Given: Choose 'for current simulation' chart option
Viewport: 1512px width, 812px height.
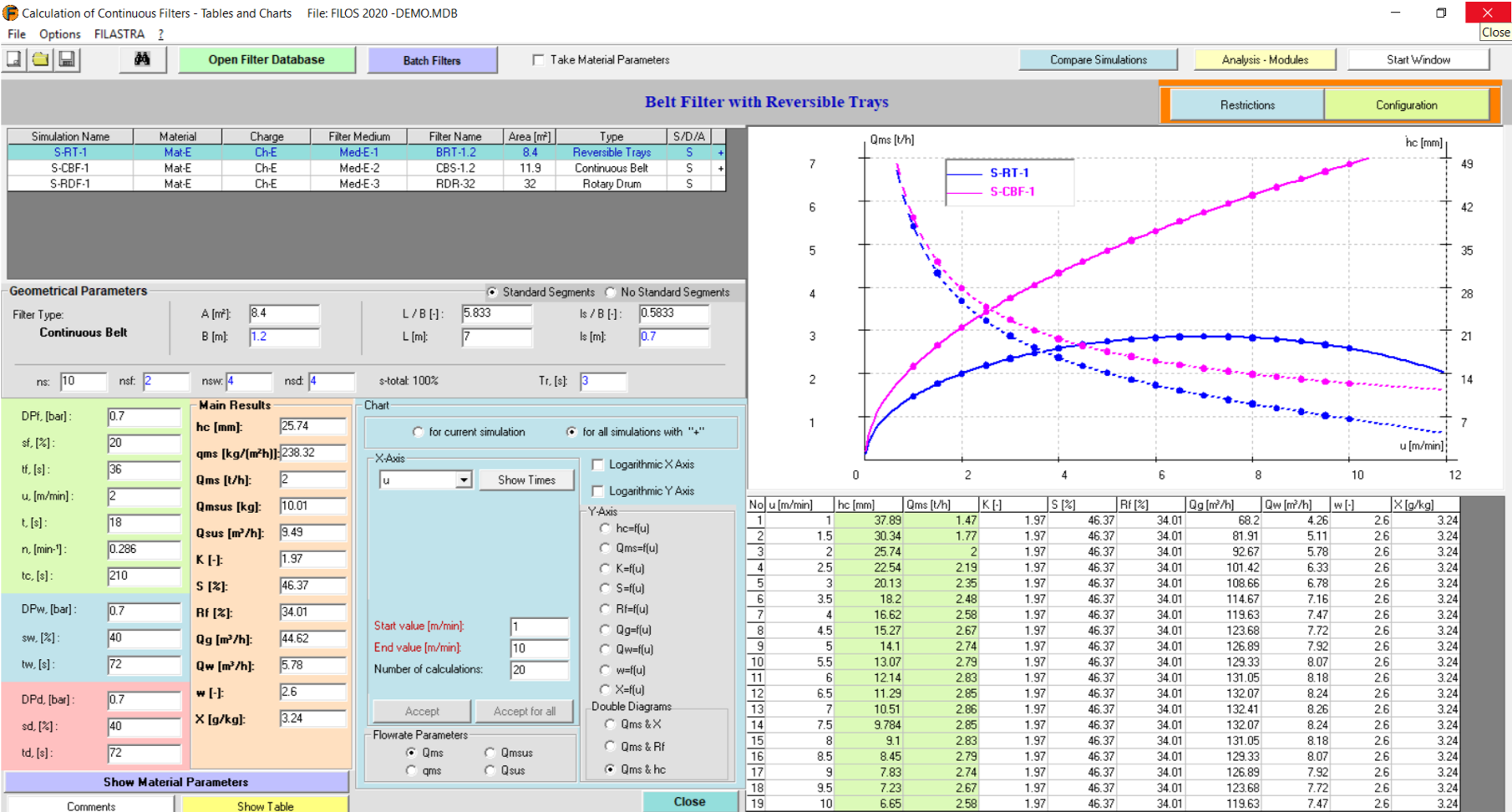Looking at the screenshot, I should click(419, 432).
